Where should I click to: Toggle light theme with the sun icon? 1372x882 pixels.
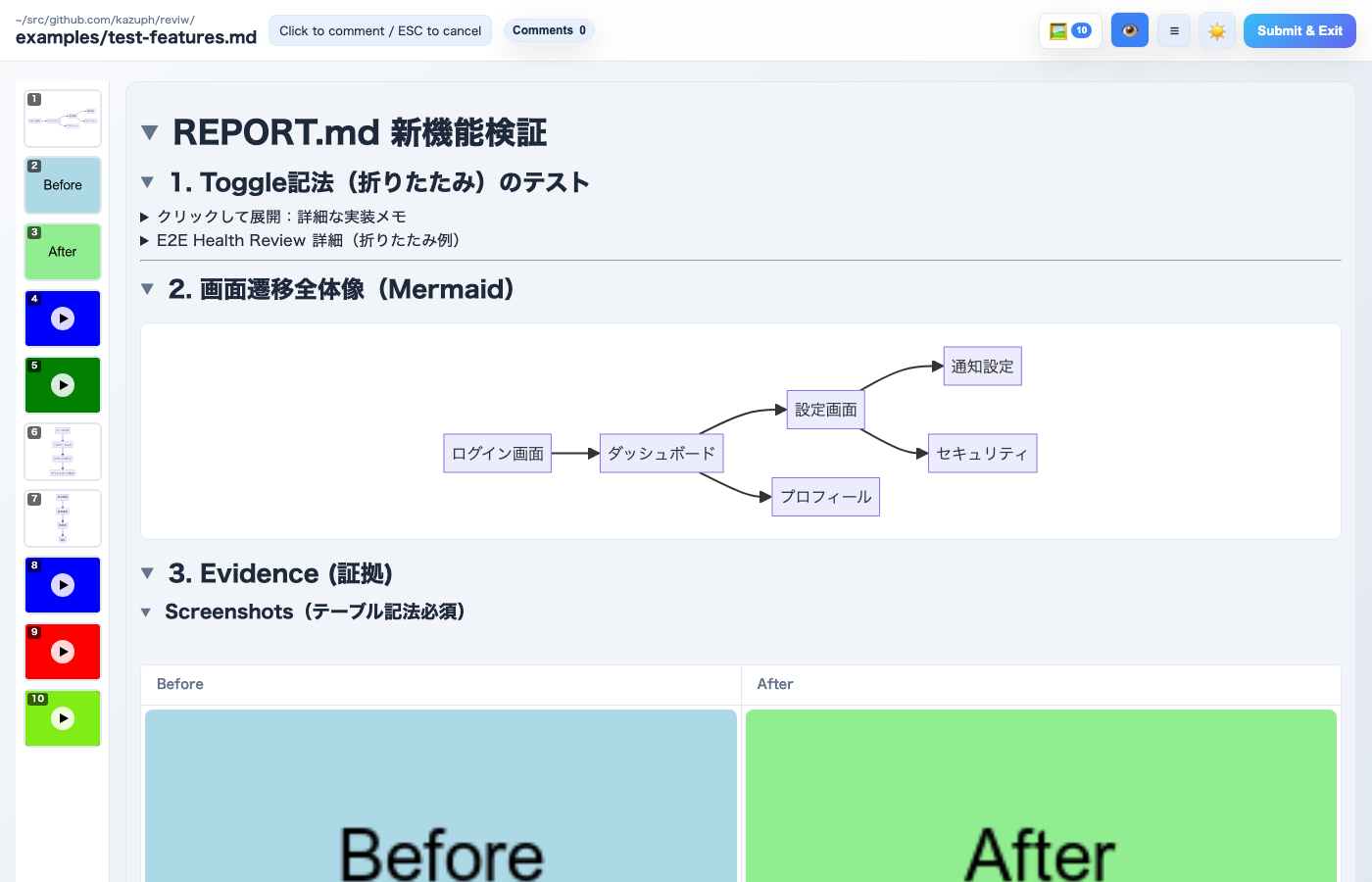(1217, 30)
